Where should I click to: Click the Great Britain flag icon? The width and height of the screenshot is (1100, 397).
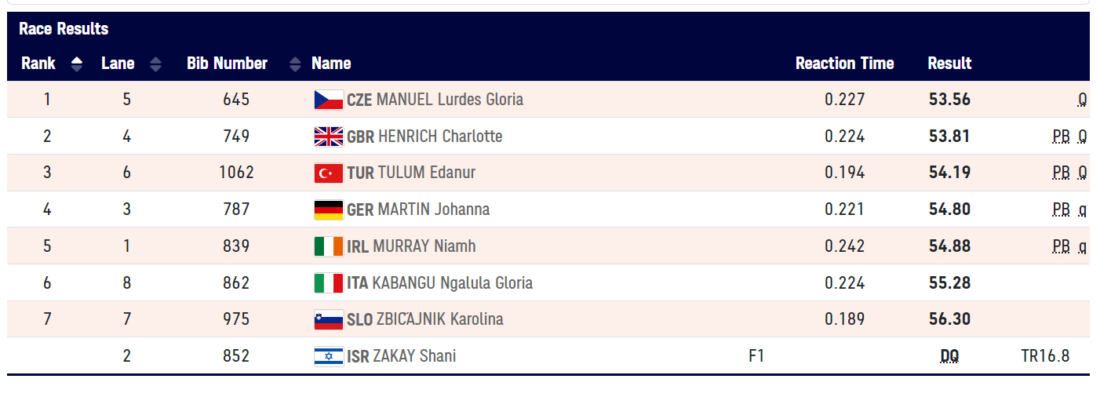(x=328, y=136)
